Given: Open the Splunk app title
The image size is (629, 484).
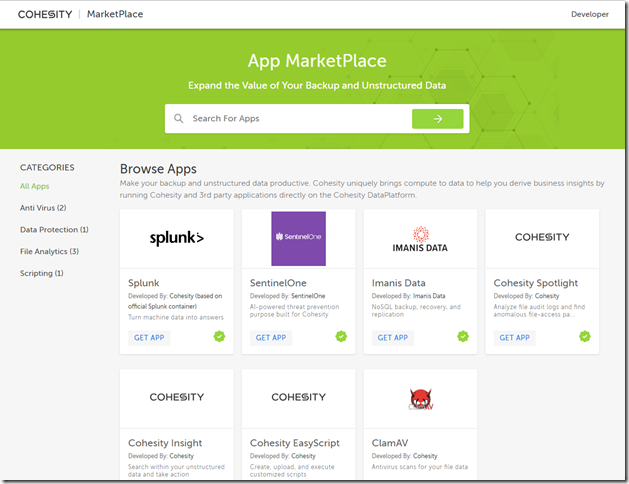Looking at the screenshot, I should pyautogui.click(x=144, y=283).
